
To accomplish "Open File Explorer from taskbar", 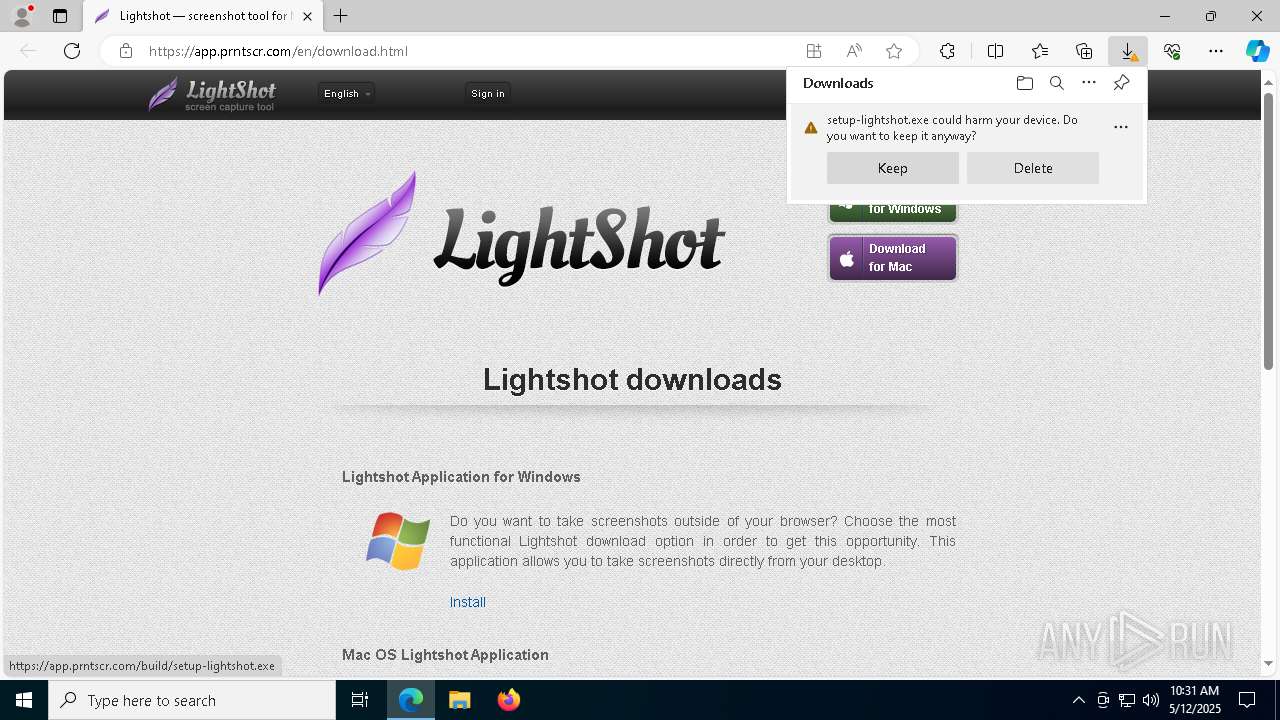I will (x=460, y=700).
